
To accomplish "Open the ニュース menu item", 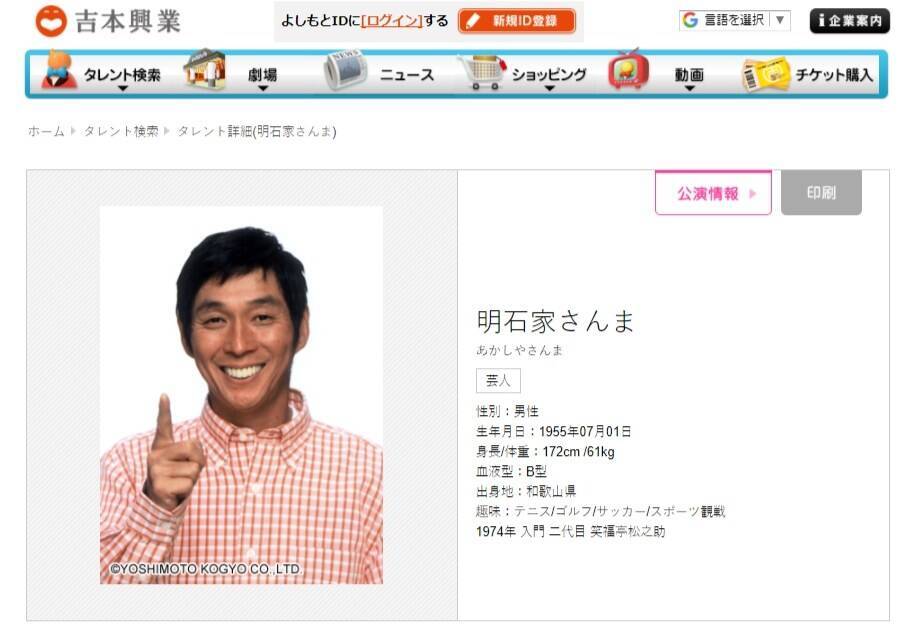I will tap(406, 74).
